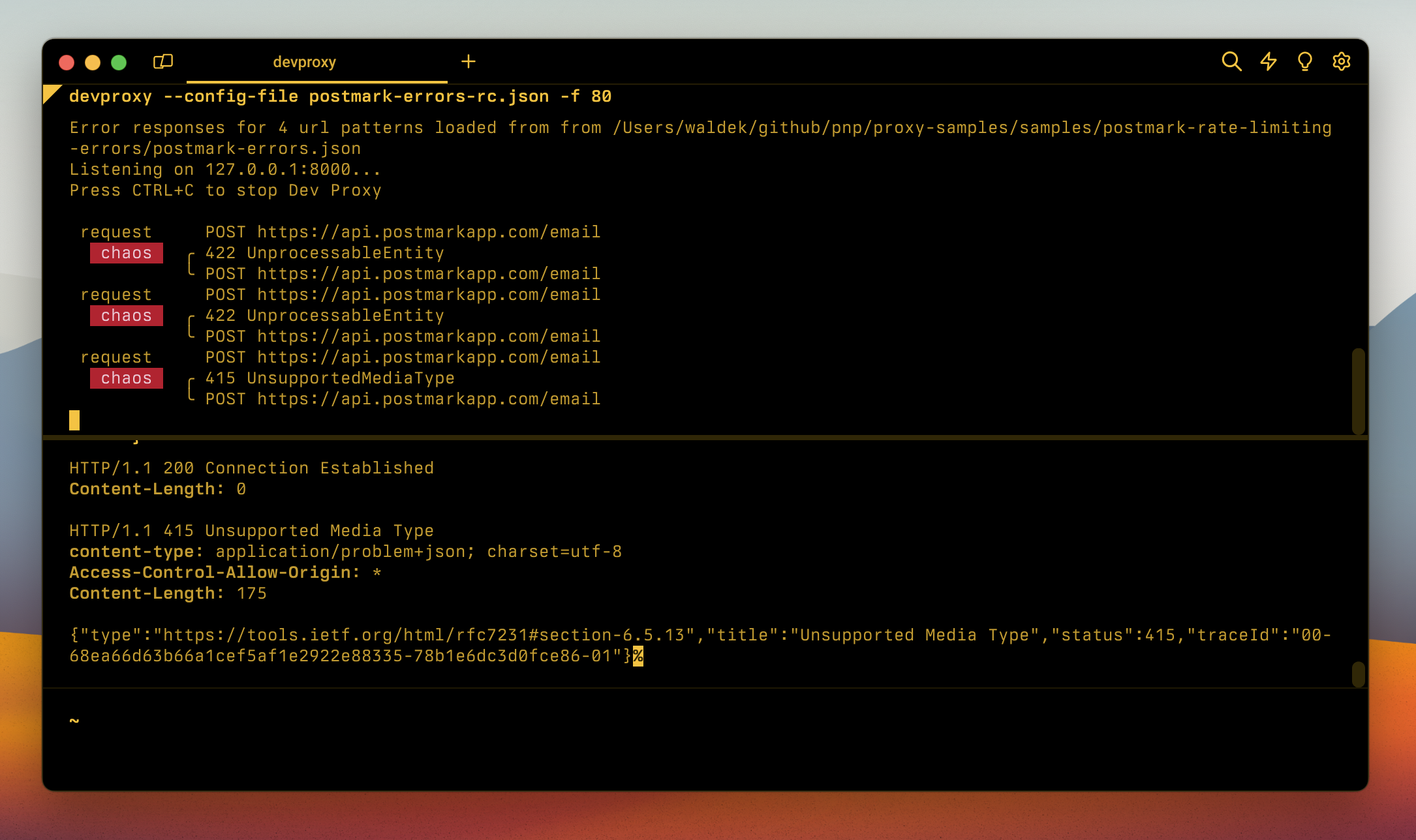1416x840 pixels.
Task: Click the yellow block cursor in the prompt
Action: 74,421
